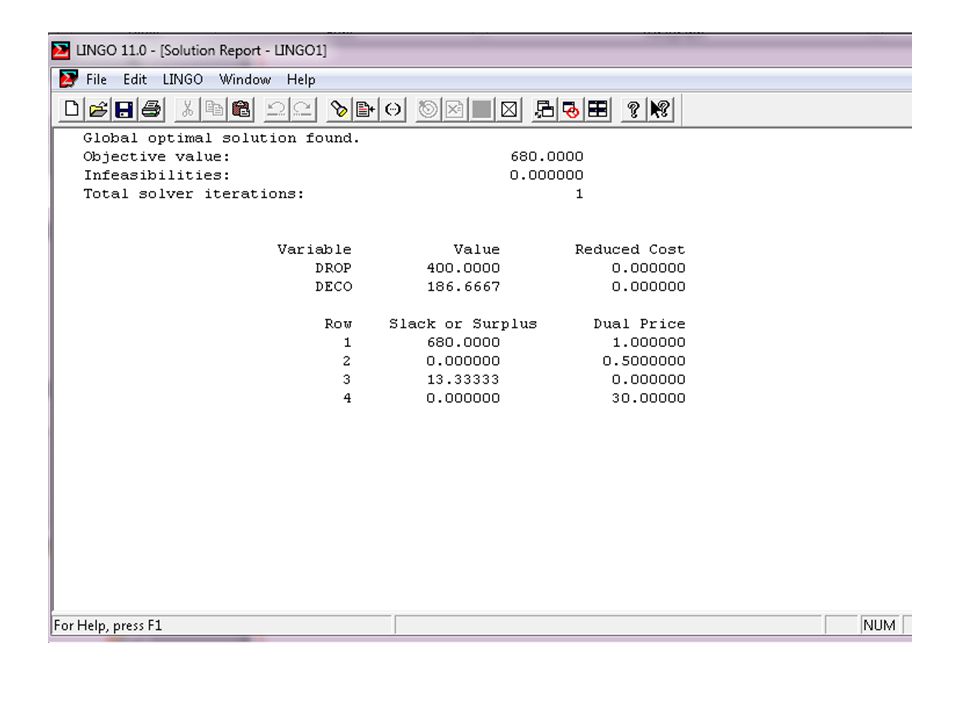Open a file with the folder icon

pyautogui.click(x=98, y=110)
